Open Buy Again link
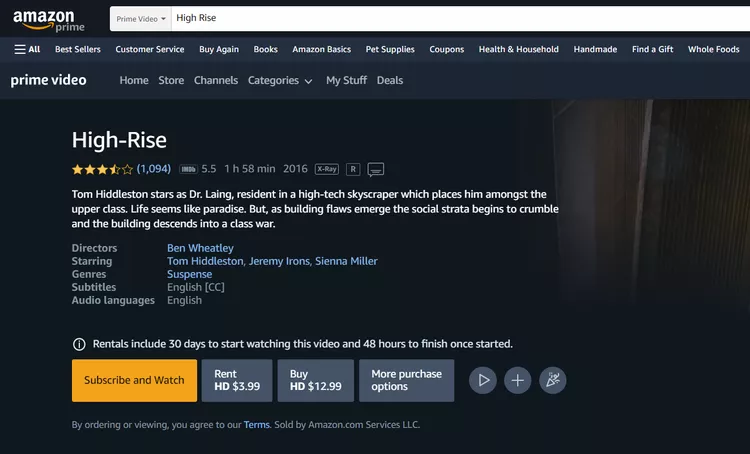The image size is (750, 454). (x=219, y=49)
